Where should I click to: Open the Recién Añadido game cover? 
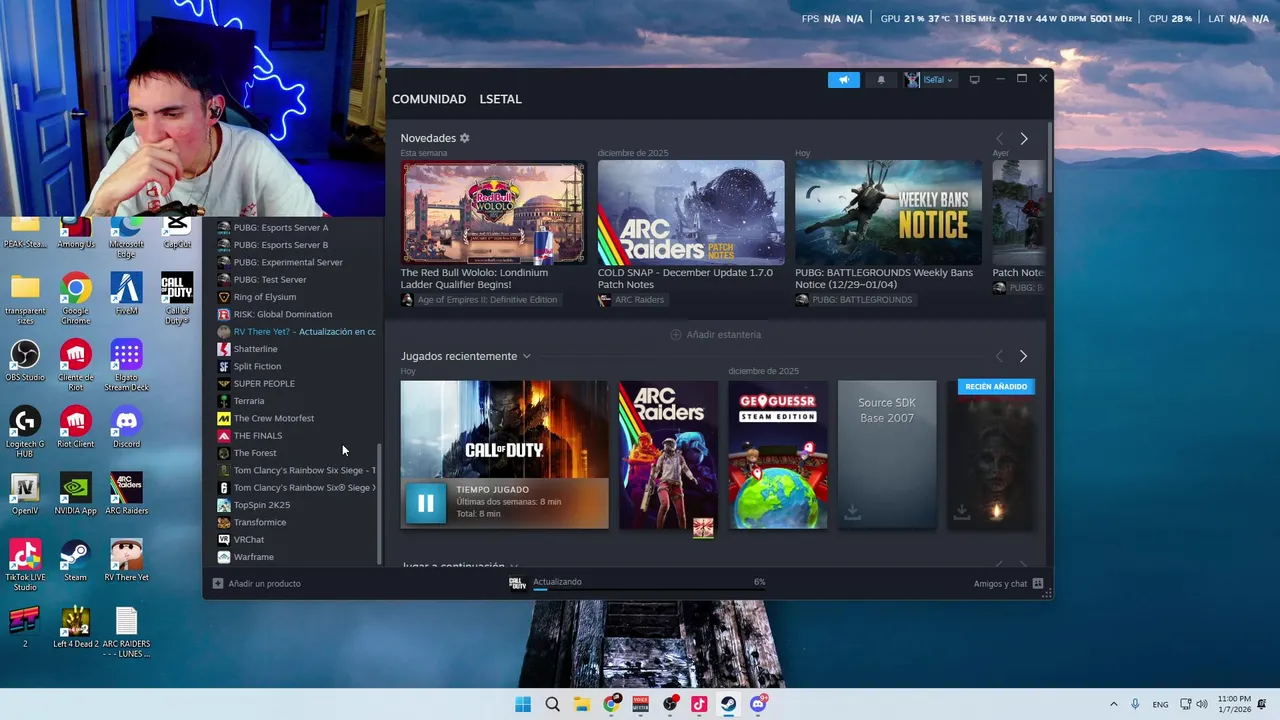pos(992,455)
